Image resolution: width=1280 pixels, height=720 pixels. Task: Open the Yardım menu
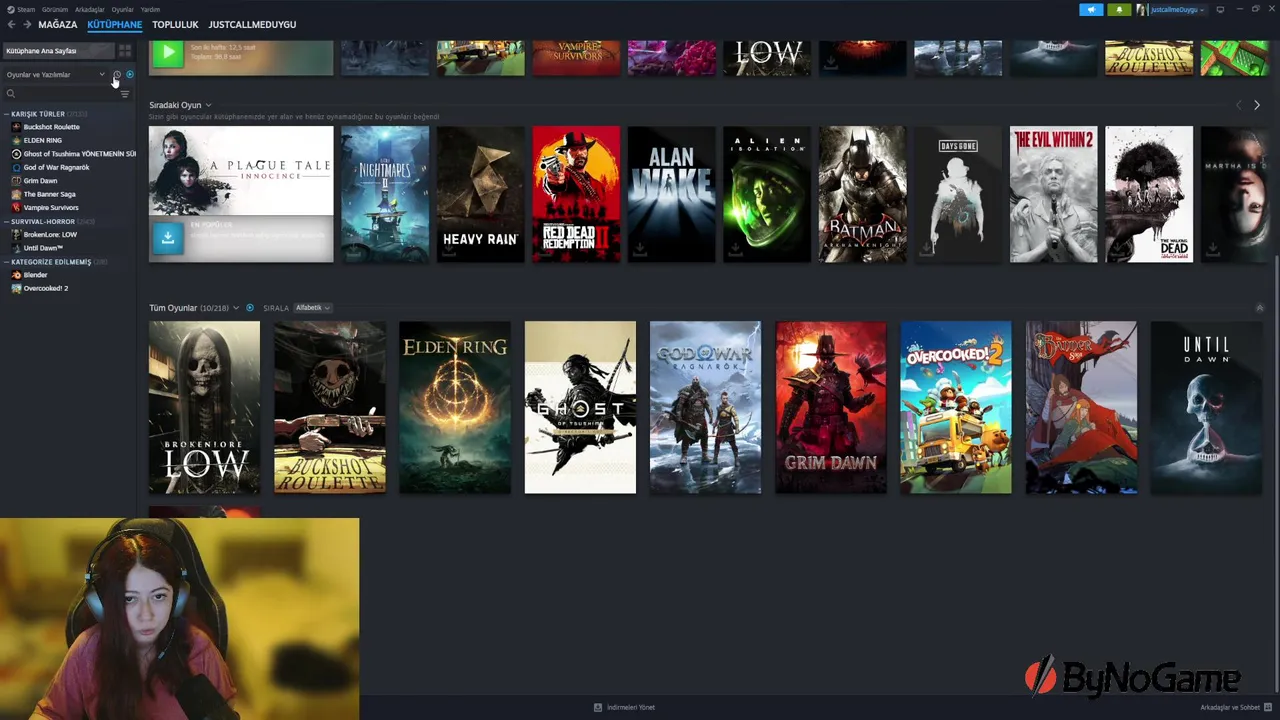click(x=150, y=9)
